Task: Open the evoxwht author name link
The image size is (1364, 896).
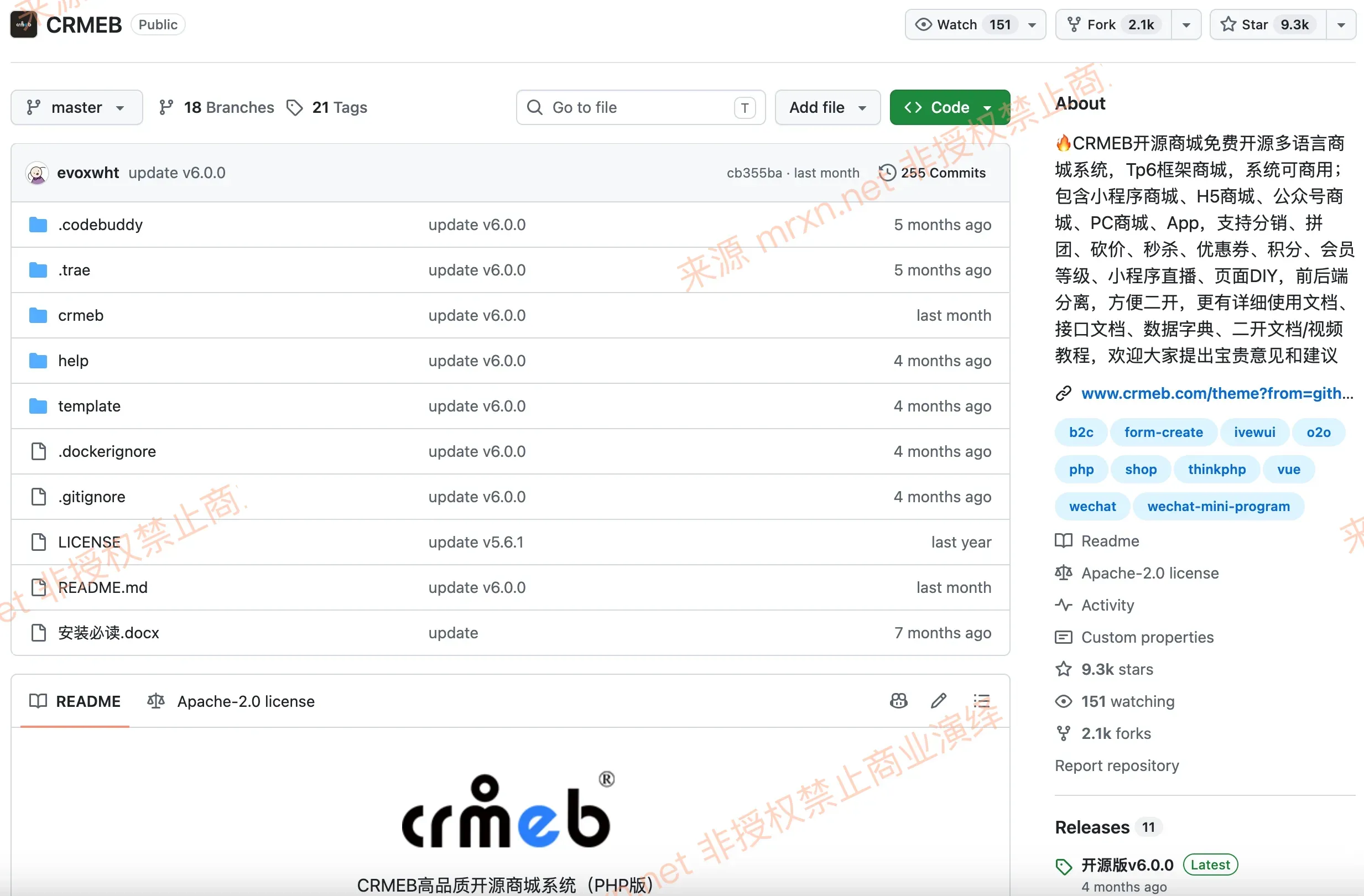Action: (88, 173)
